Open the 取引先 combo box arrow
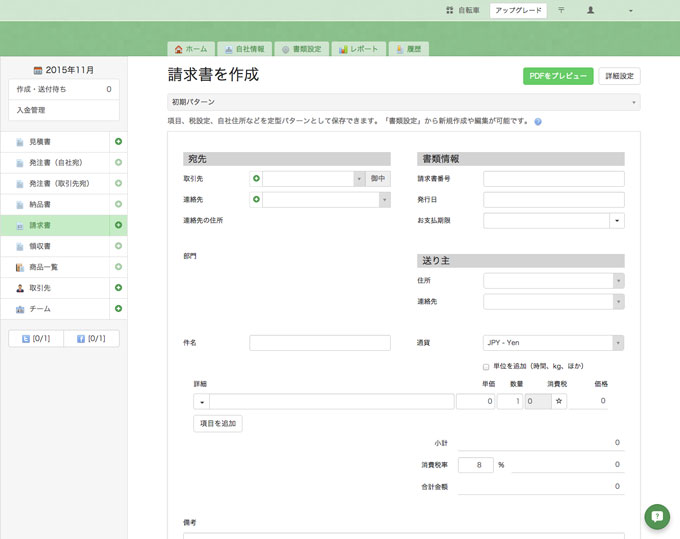This screenshot has height=539, width=680. 359,179
